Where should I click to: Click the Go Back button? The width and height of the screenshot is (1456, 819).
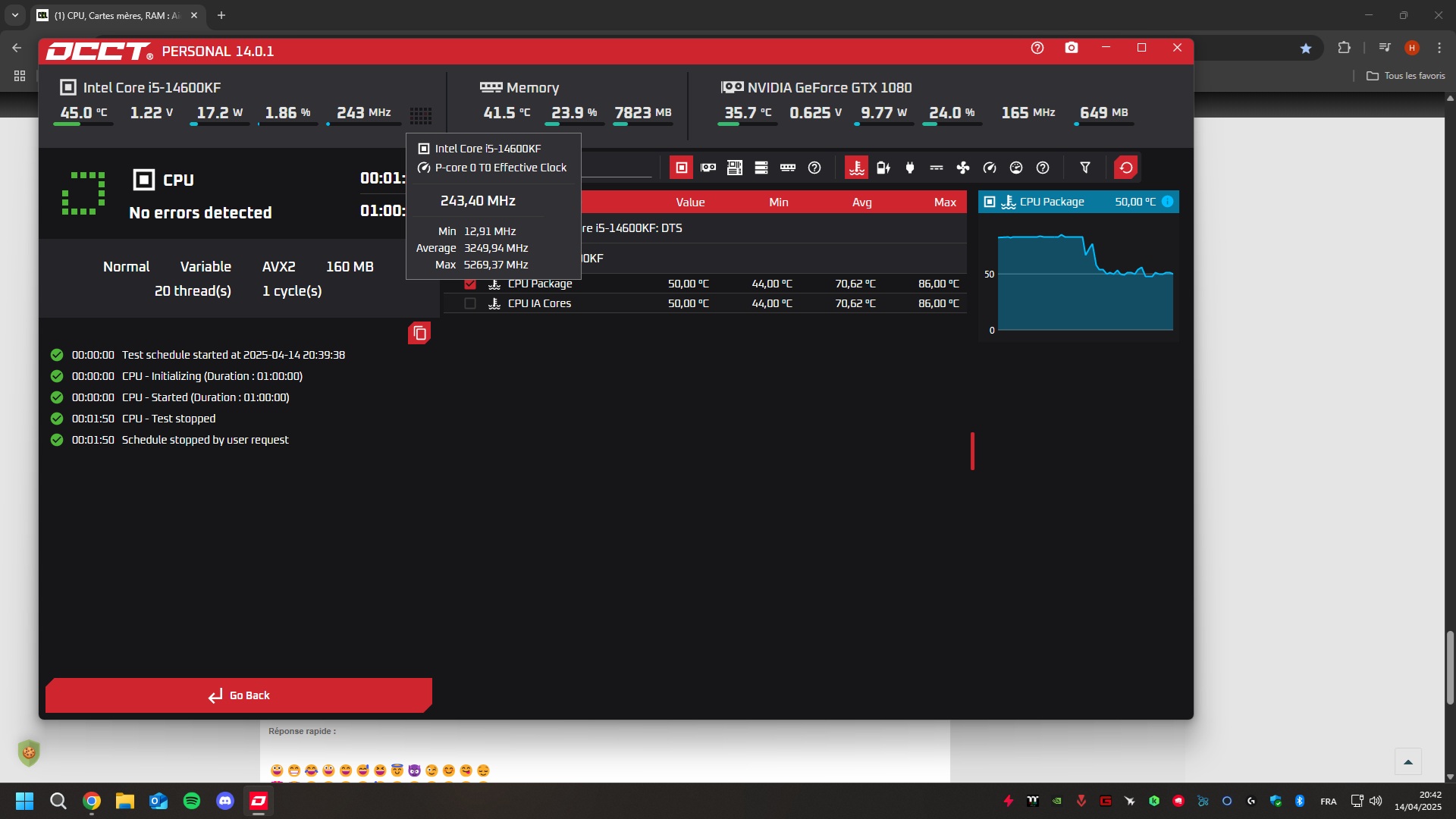239,695
